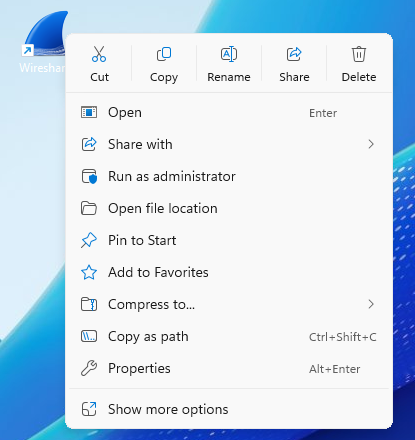
Task: Click the Rename label text
Action: tap(229, 77)
